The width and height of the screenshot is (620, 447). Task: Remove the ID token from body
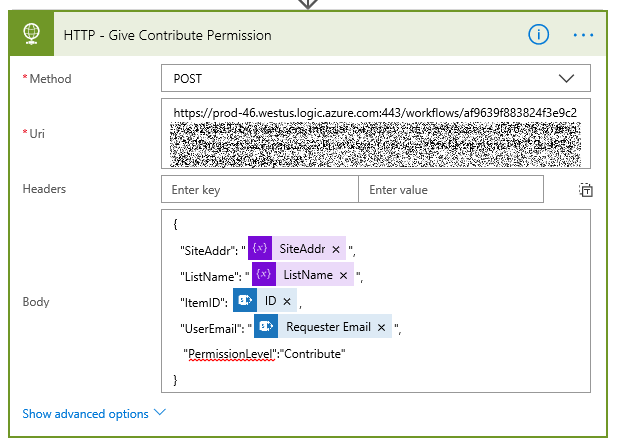tap(287, 301)
